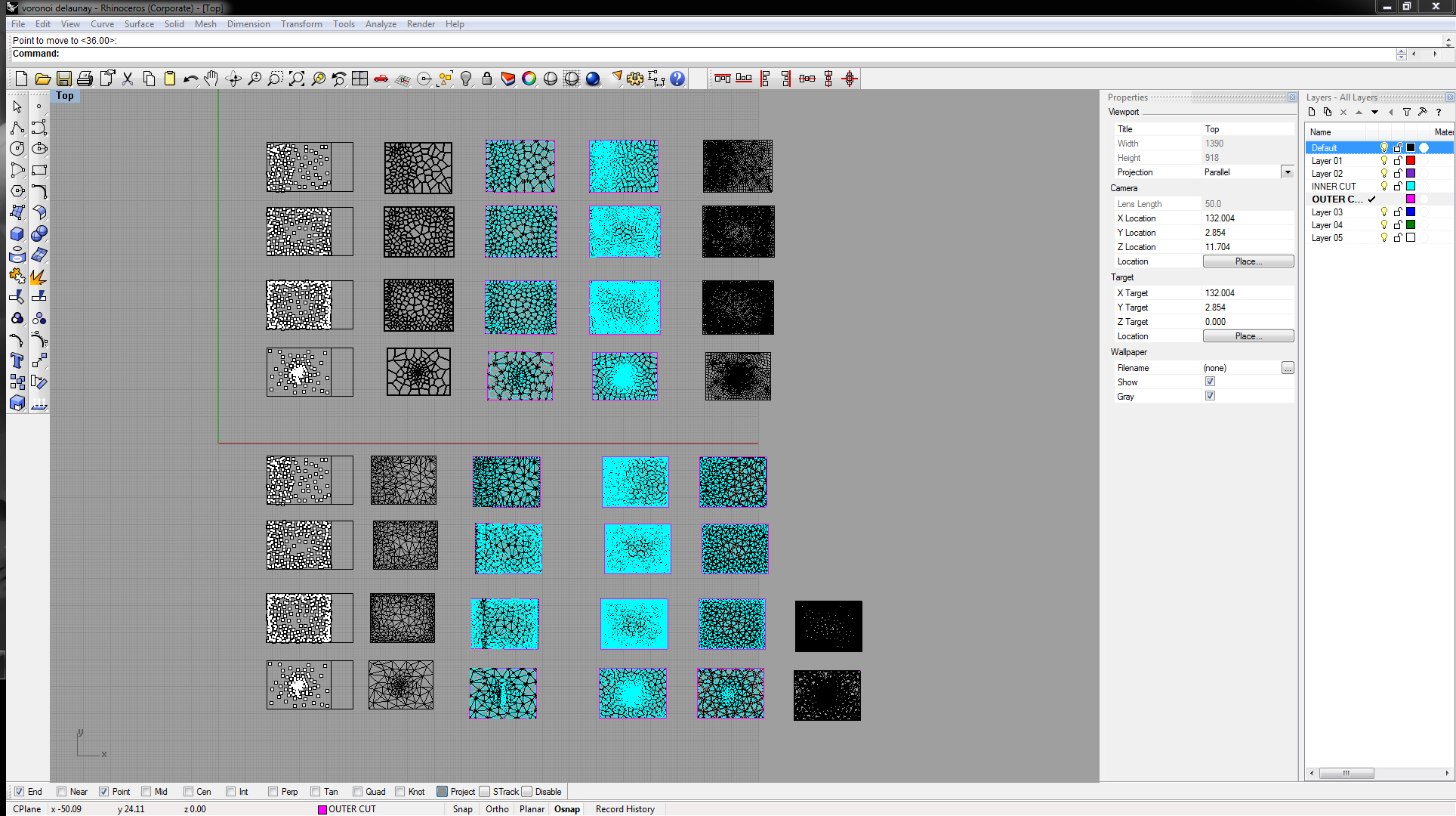
Task: Click the Print icon in the toolbar
Action: click(85, 79)
